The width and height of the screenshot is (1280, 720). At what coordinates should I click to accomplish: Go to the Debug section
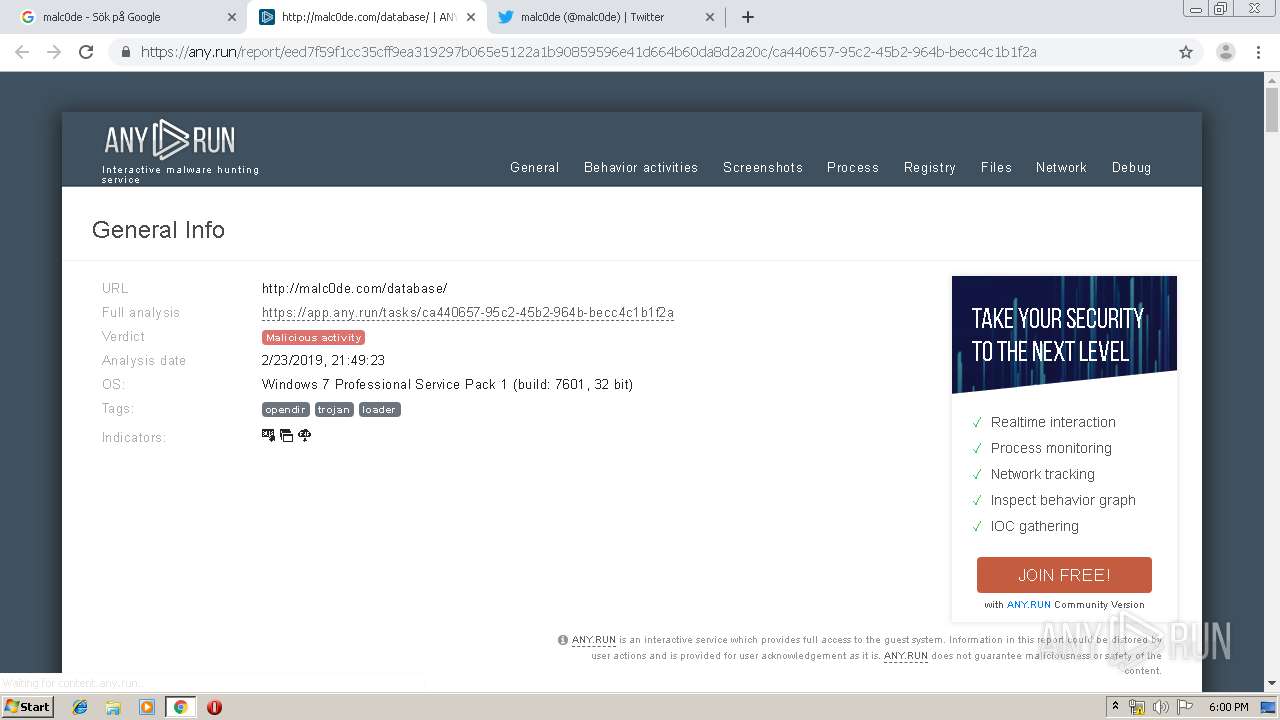[1131, 167]
